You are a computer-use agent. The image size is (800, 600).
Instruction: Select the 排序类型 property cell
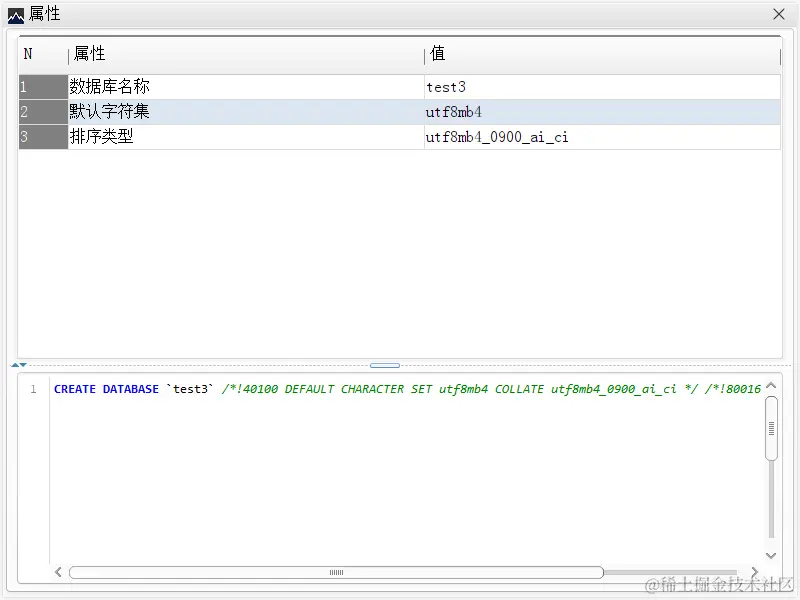click(246, 137)
